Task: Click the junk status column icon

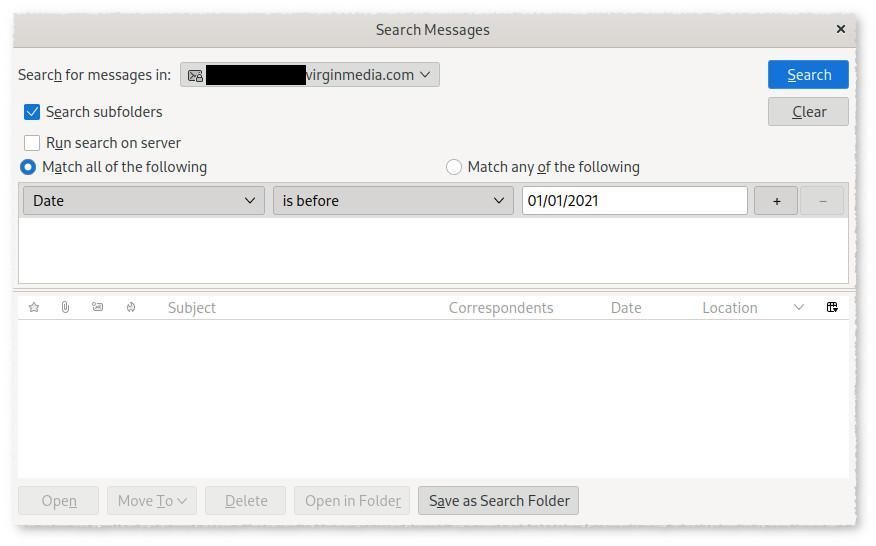Action: coord(131,307)
